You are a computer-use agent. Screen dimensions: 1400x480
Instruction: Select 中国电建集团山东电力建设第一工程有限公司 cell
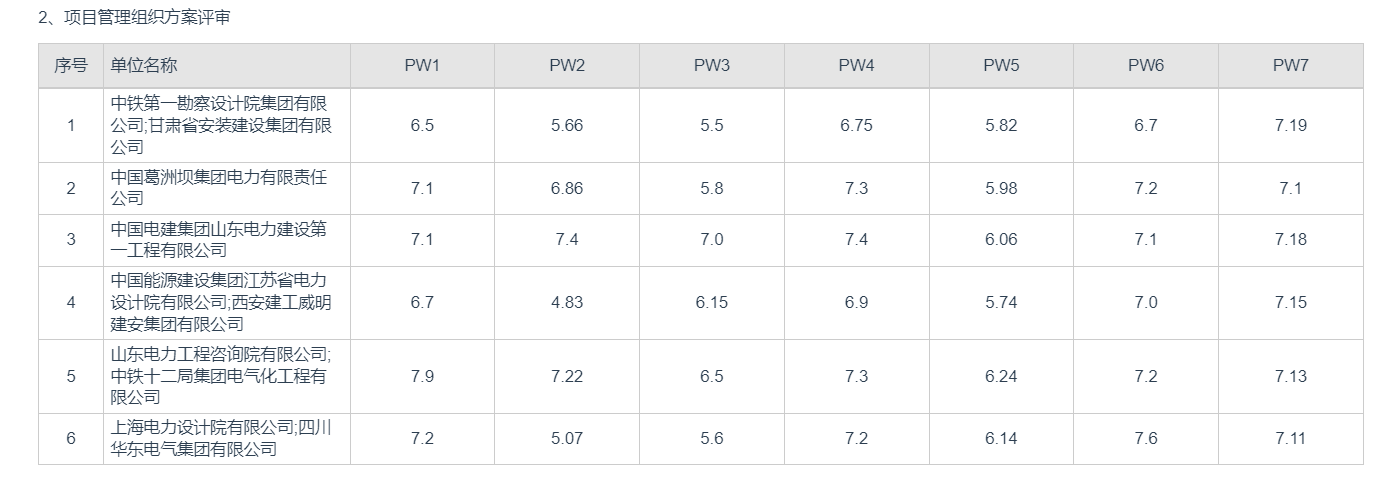[x=219, y=239]
